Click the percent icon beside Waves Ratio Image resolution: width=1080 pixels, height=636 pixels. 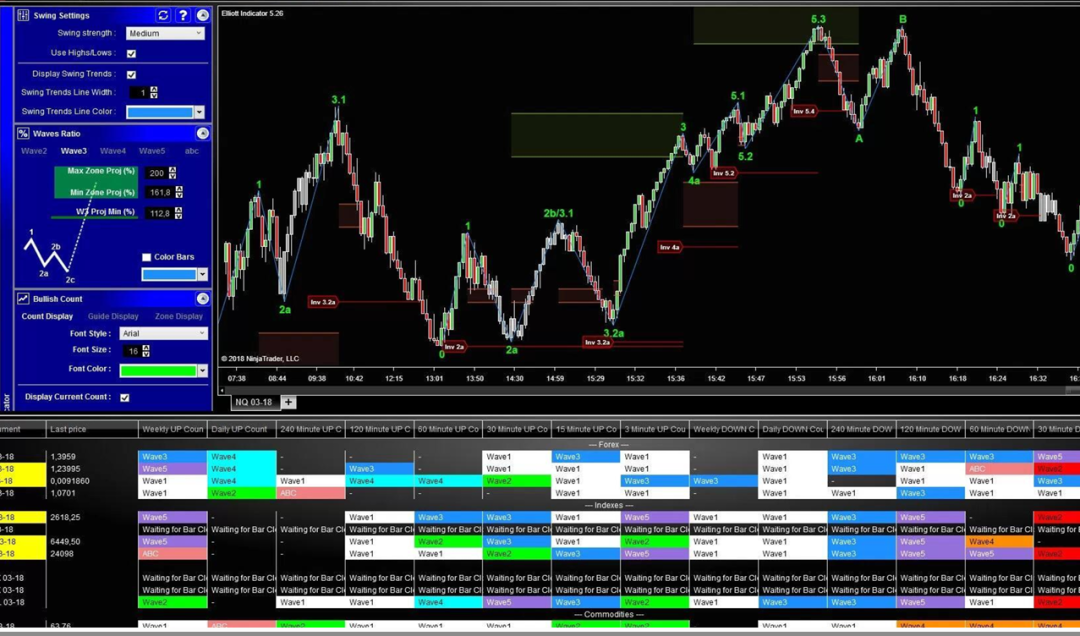tap(23, 134)
